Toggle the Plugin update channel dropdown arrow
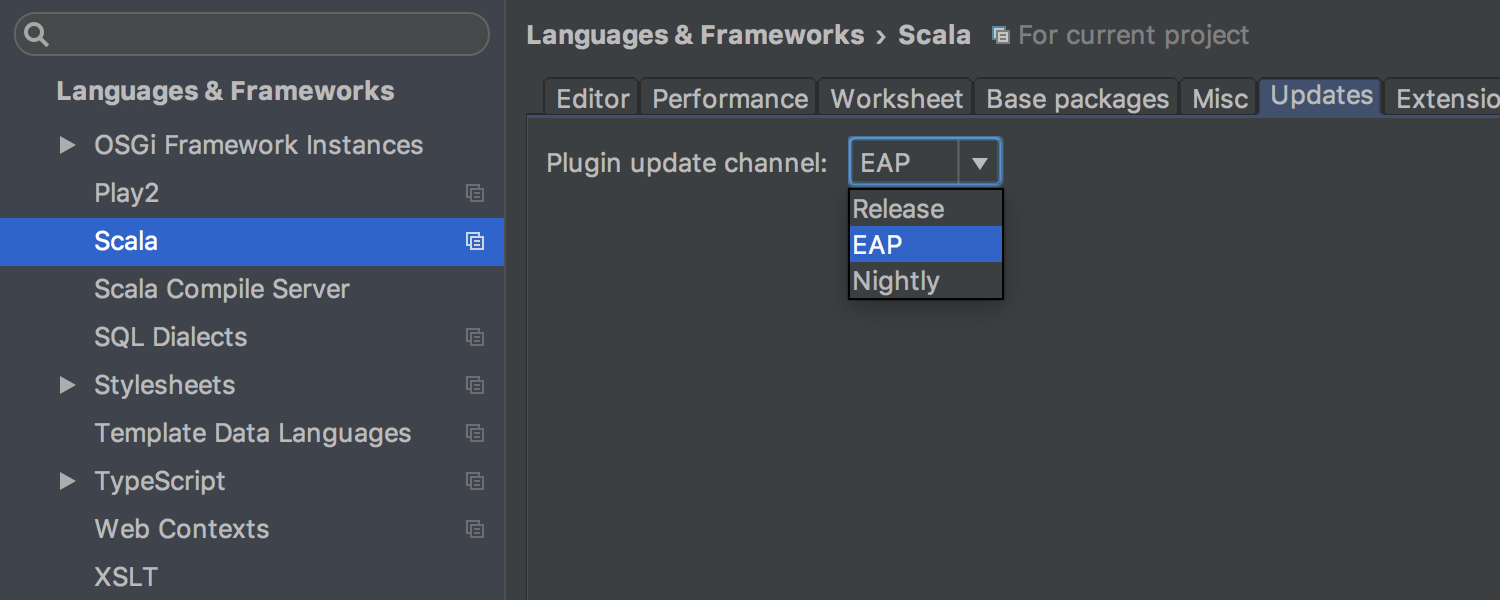The image size is (1500, 600). (980, 162)
